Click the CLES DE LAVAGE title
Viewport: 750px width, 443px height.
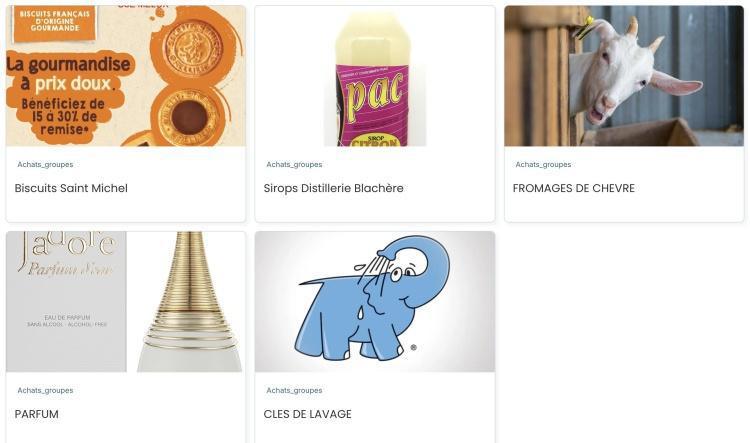click(x=308, y=414)
